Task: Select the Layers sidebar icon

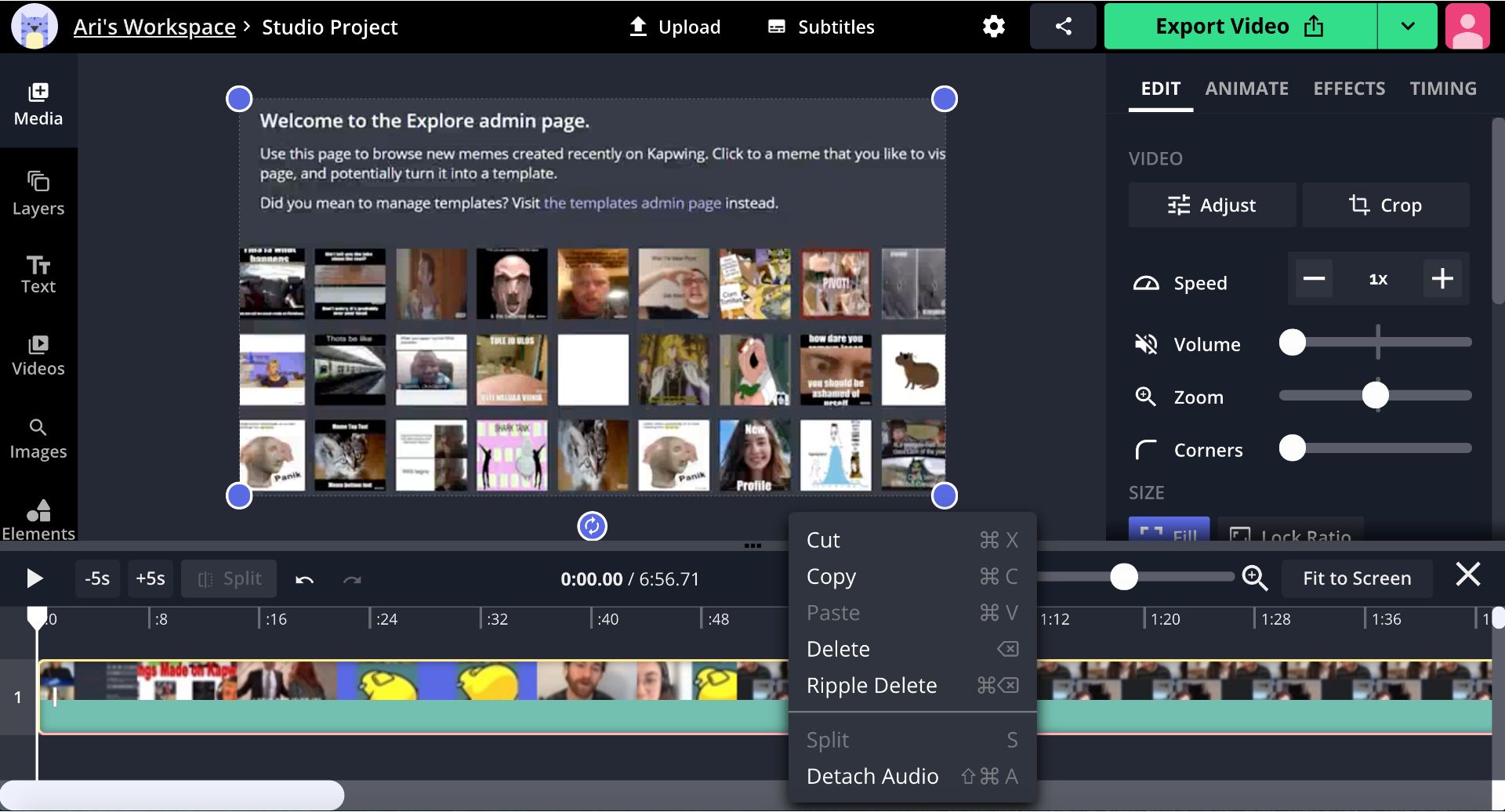Action: tap(38, 192)
